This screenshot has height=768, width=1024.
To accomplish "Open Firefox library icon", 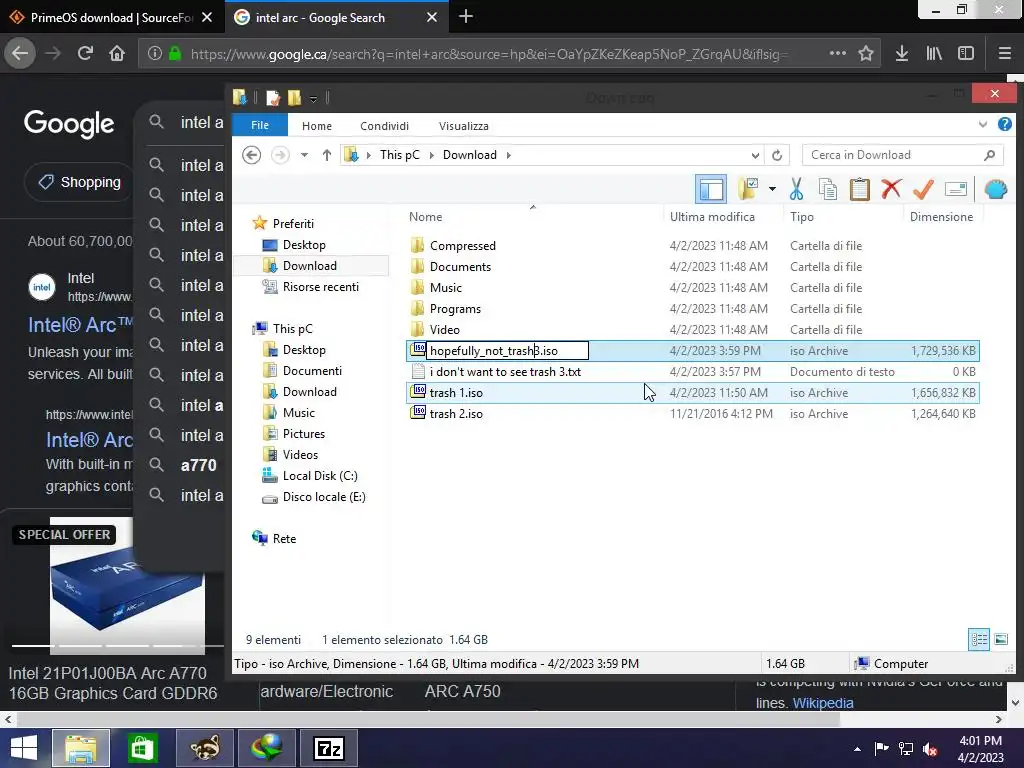I will coord(934,54).
